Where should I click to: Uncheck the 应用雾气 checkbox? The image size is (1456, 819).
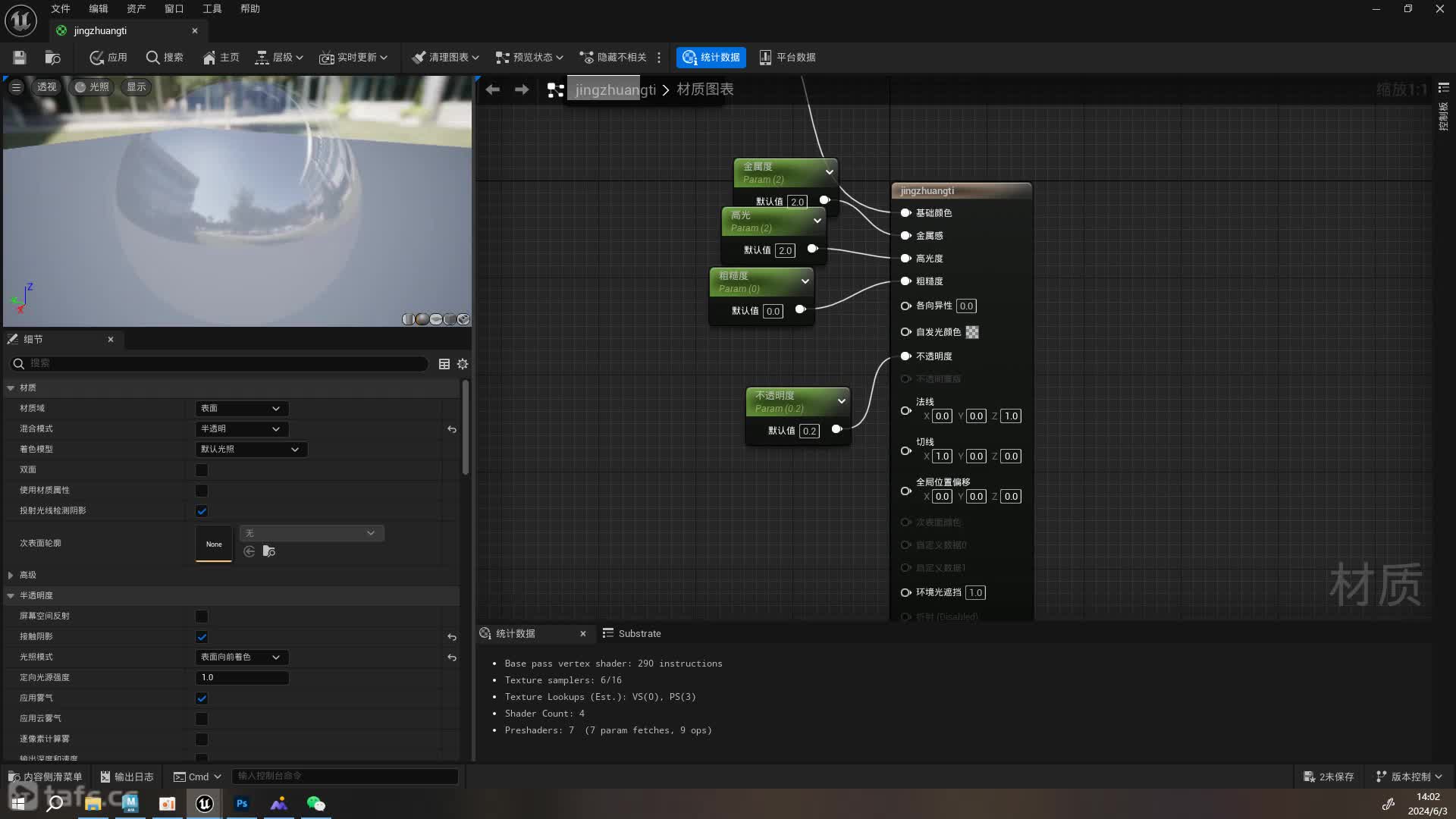(x=202, y=698)
